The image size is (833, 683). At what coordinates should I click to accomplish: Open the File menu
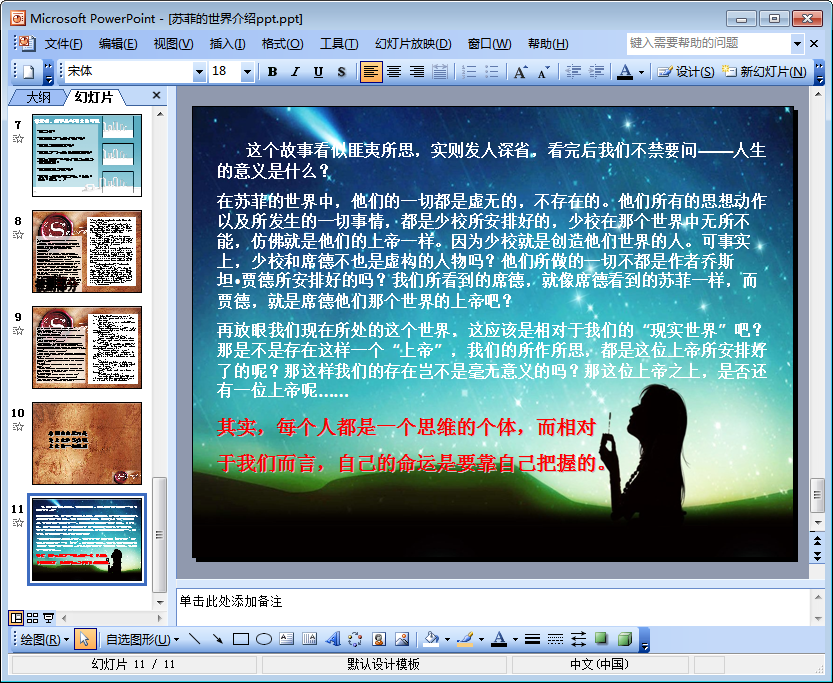tap(63, 44)
